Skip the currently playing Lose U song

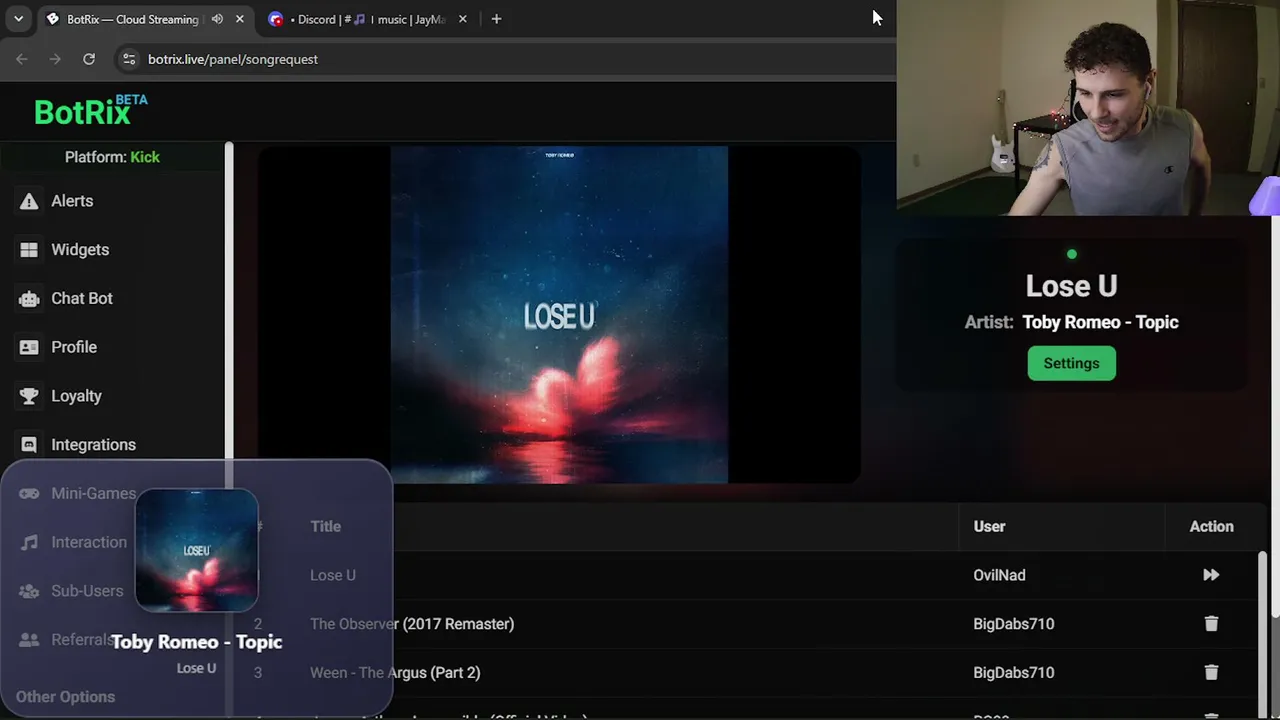point(1211,575)
